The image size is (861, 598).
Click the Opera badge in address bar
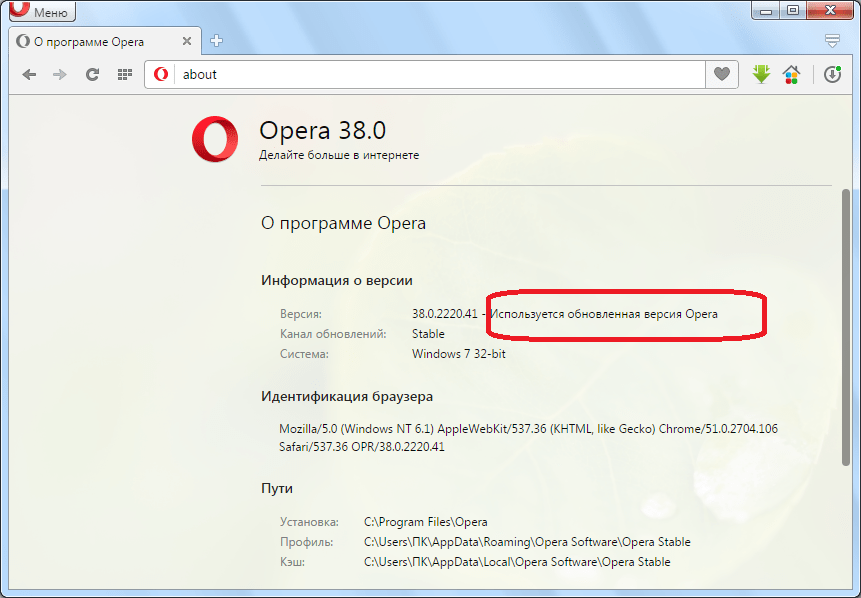point(161,74)
